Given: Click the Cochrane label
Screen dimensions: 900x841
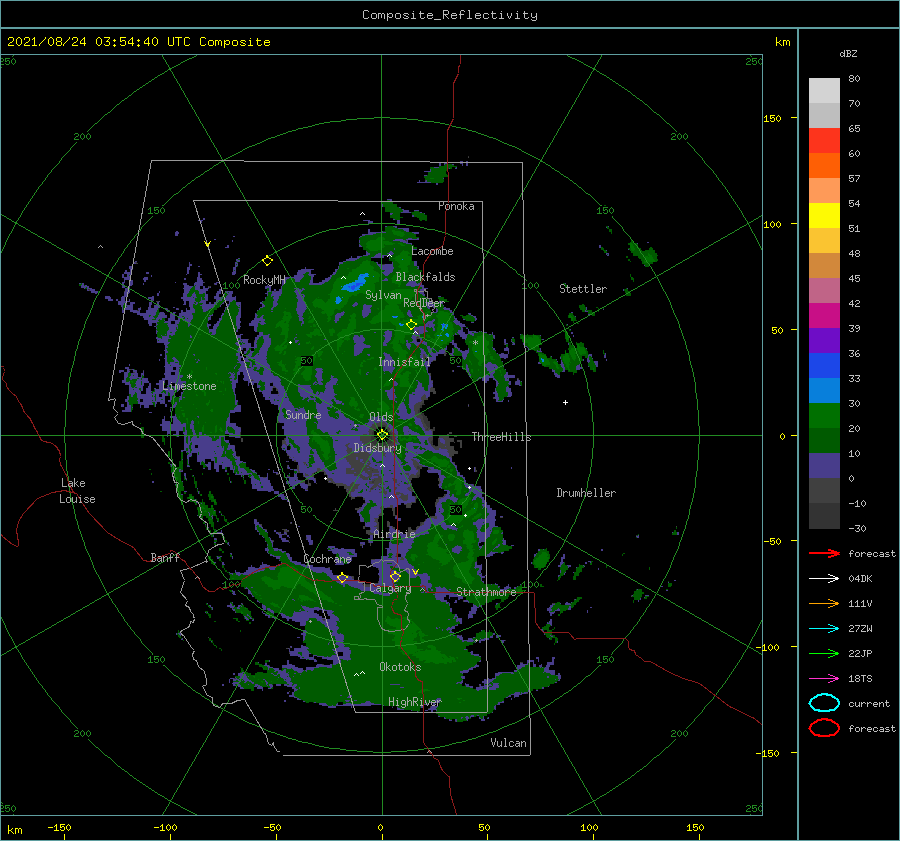Looking at the screenshot, I should point(327,559).
